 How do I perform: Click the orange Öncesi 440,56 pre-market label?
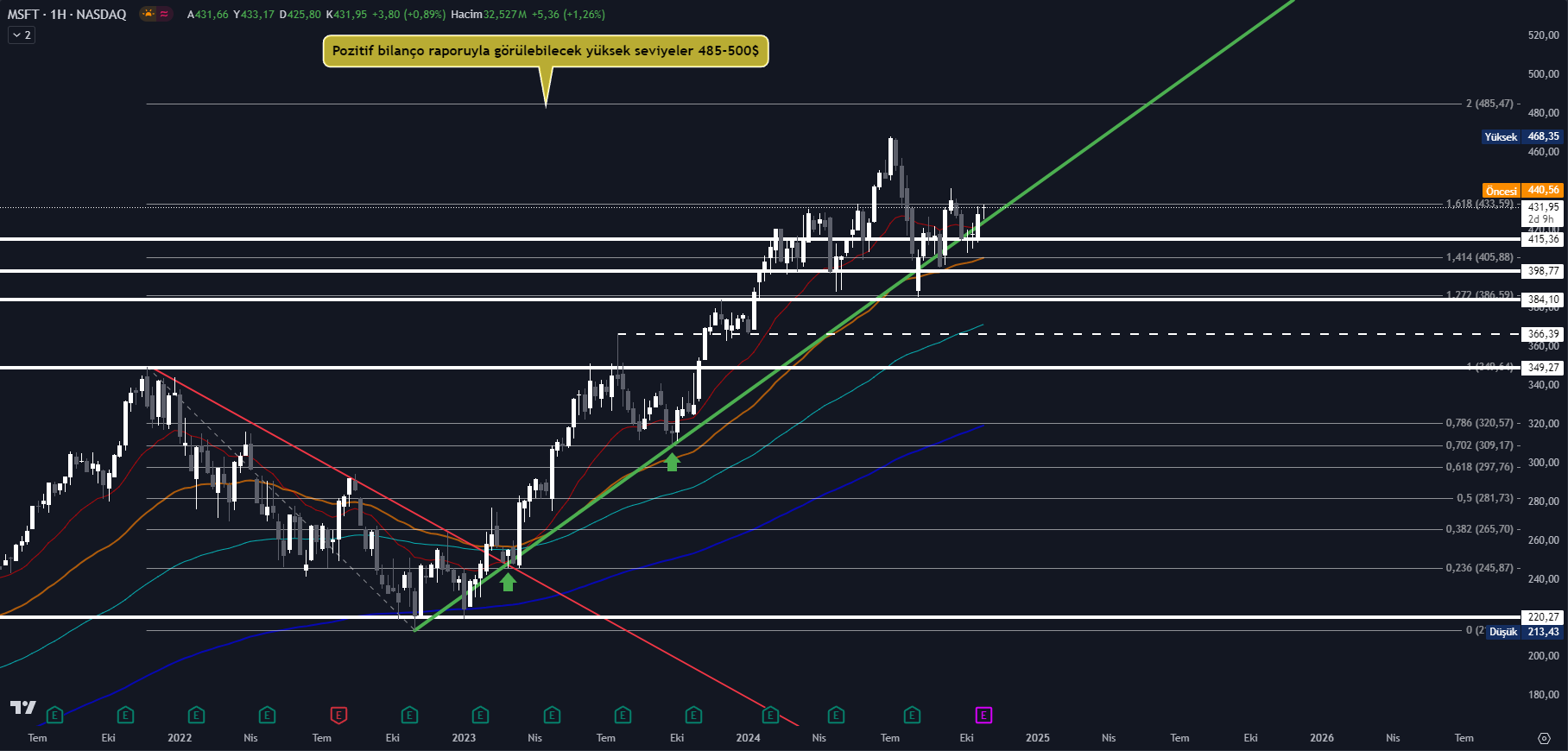[x=1522, y=191]
